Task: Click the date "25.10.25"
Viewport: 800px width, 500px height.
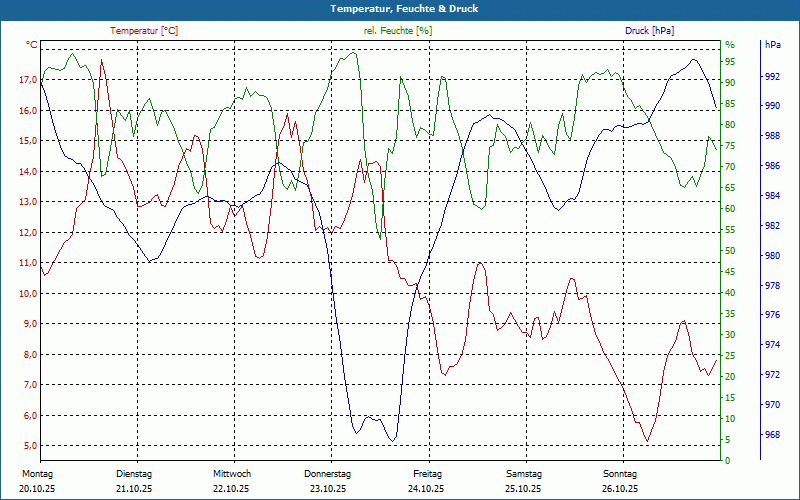Action: 523,489
